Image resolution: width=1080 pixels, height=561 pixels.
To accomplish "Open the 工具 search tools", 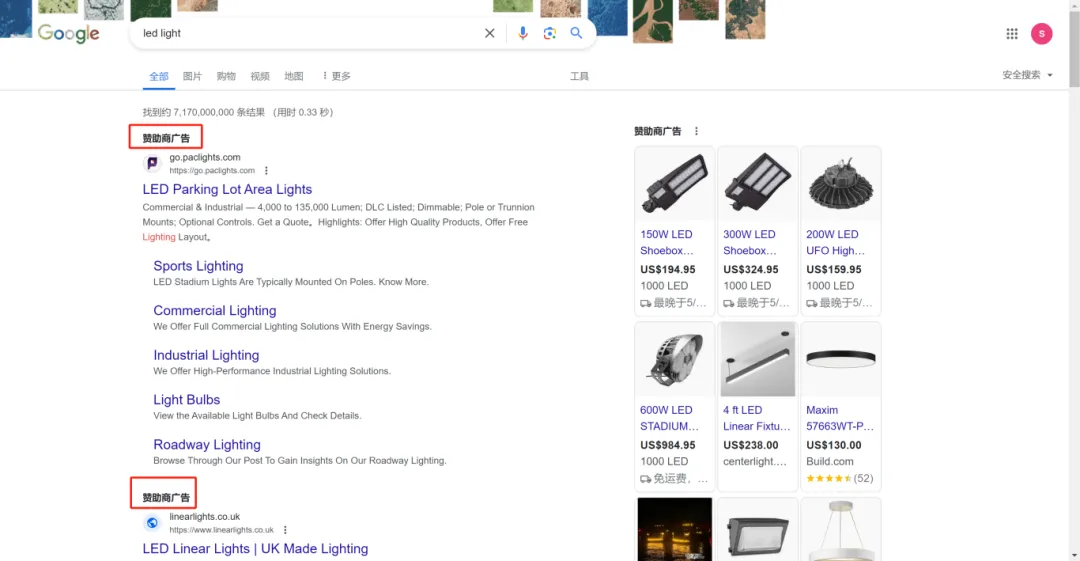I will 579,76.
